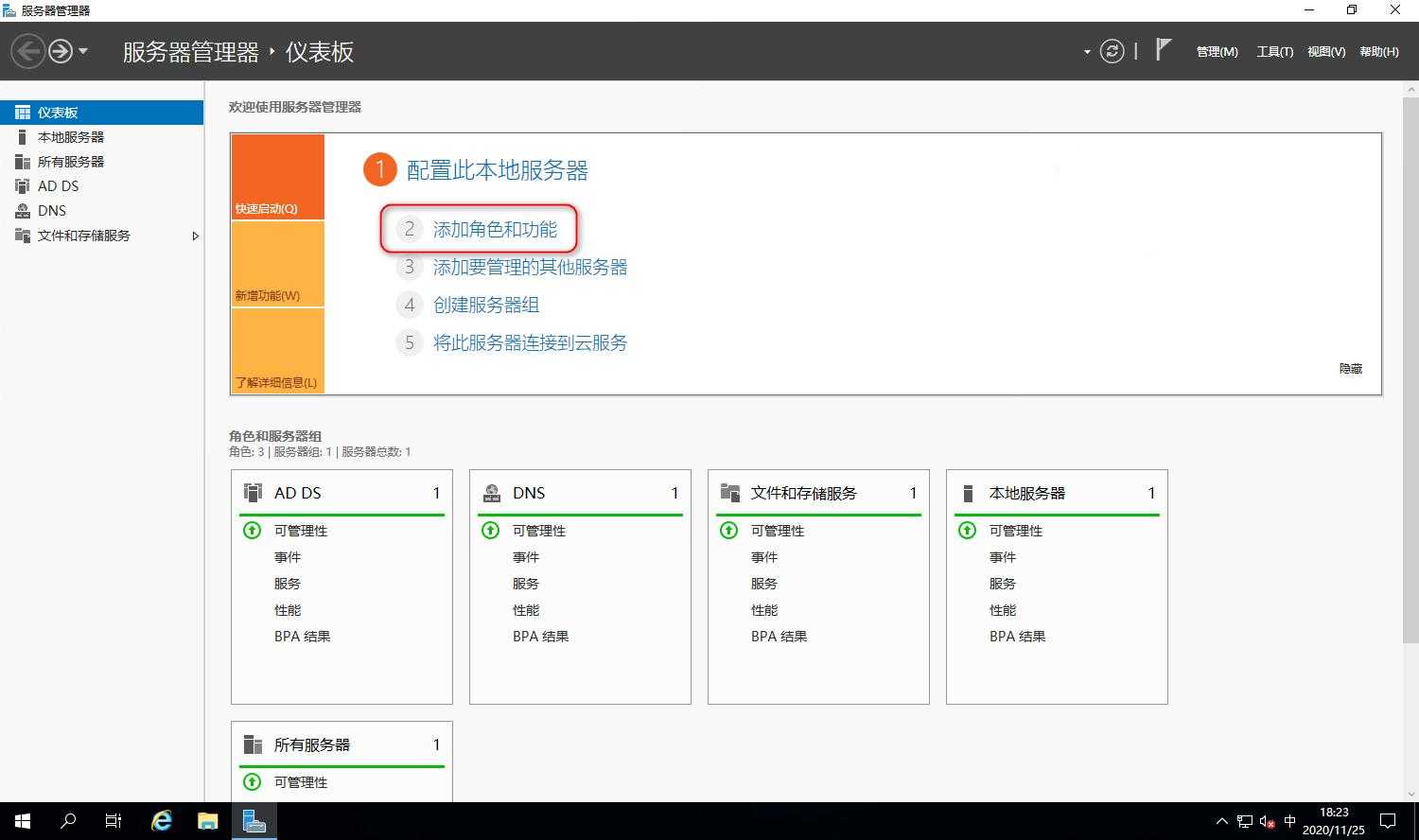Select AD DS in sidebar
1419x840 pixels.
[101, 186]
